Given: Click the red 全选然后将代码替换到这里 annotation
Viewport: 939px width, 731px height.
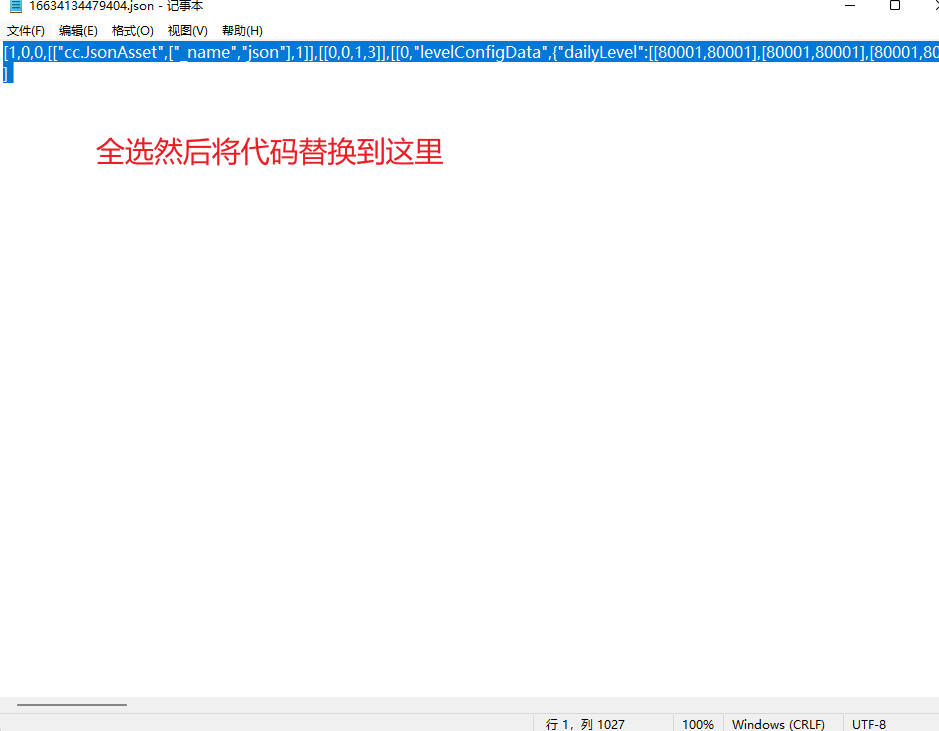Looking at the screenshot, I should click(269, 152).
